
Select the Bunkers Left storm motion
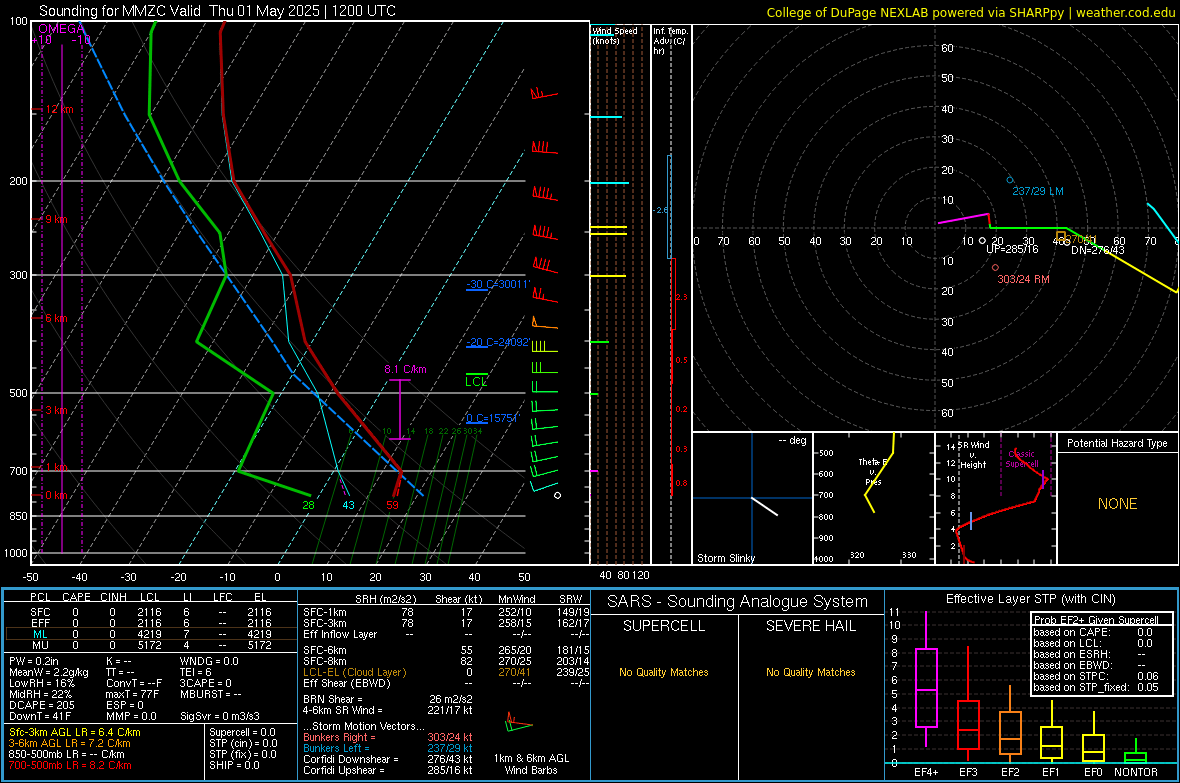388,748
